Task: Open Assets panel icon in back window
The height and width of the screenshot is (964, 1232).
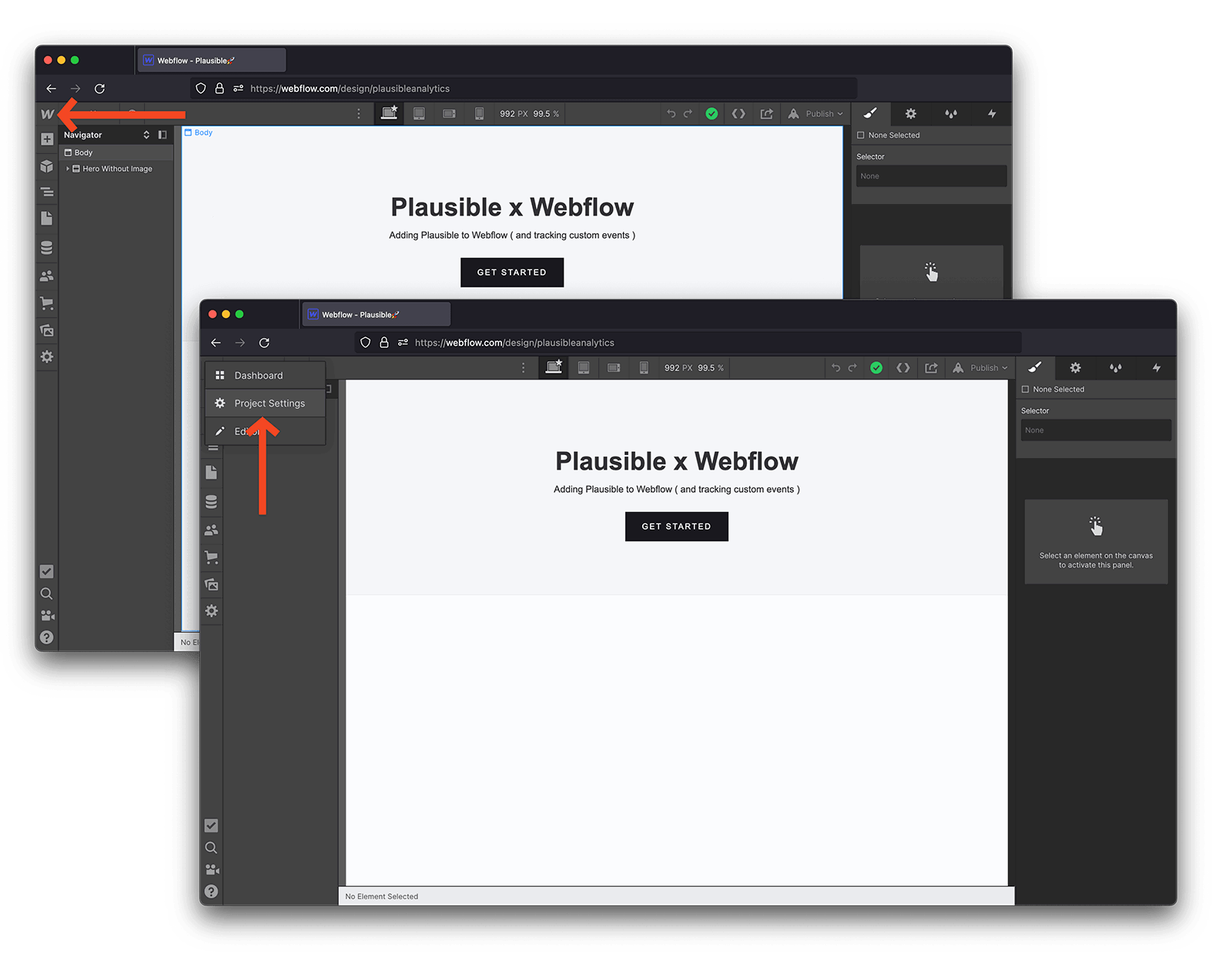Action: pyautogui.click(x=47, y=330)
